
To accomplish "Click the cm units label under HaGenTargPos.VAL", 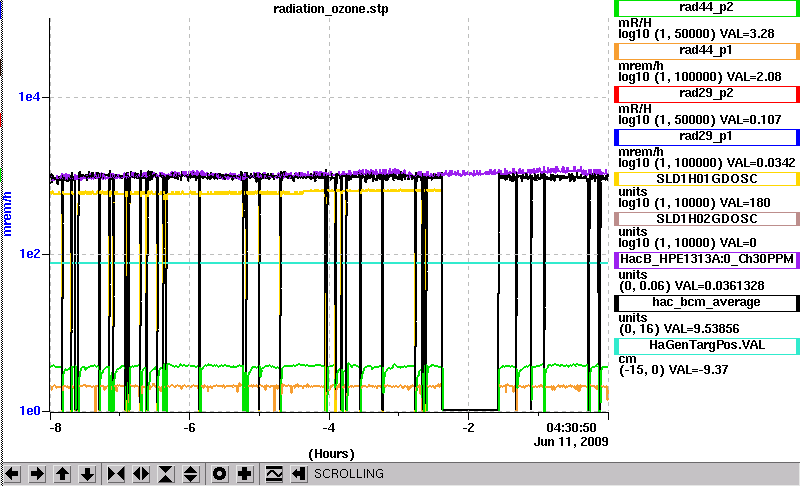I will (x=627, y=359).
